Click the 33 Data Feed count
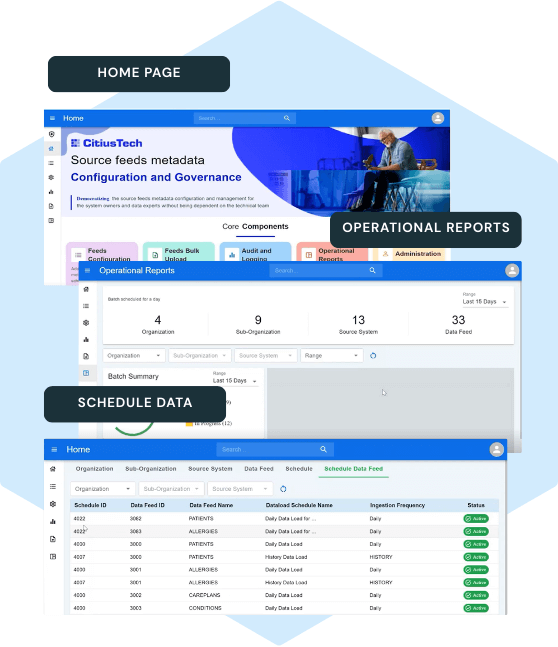The width and height of the screenshot is (558, 647). [x=458, y=320]
